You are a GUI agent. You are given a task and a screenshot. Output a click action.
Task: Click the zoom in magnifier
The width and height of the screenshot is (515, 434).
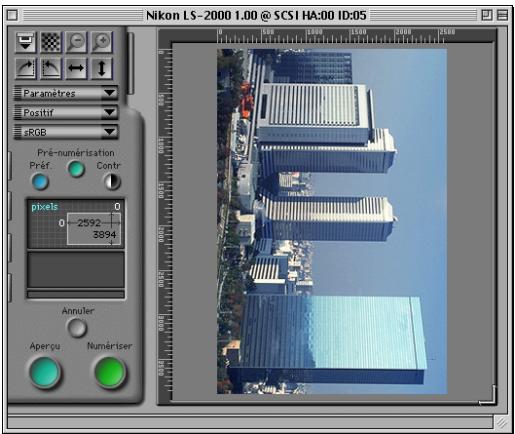click(x=102, y=42)
